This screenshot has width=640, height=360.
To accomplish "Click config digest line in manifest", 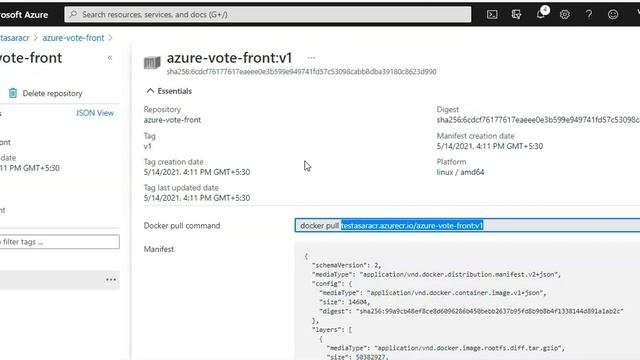I will tap(471, 311).
